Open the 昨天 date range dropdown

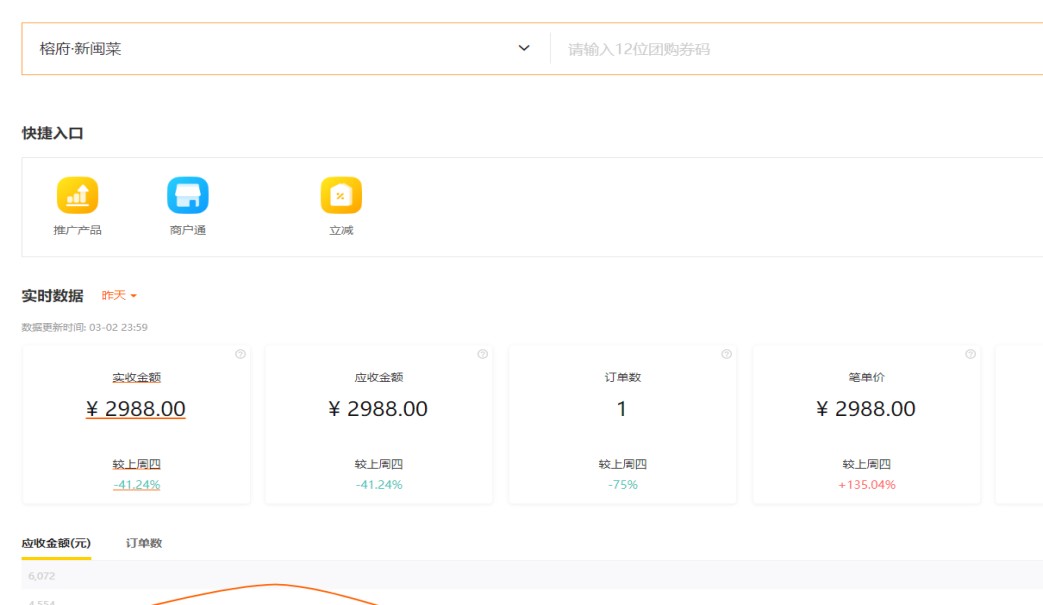click(119, 296)
